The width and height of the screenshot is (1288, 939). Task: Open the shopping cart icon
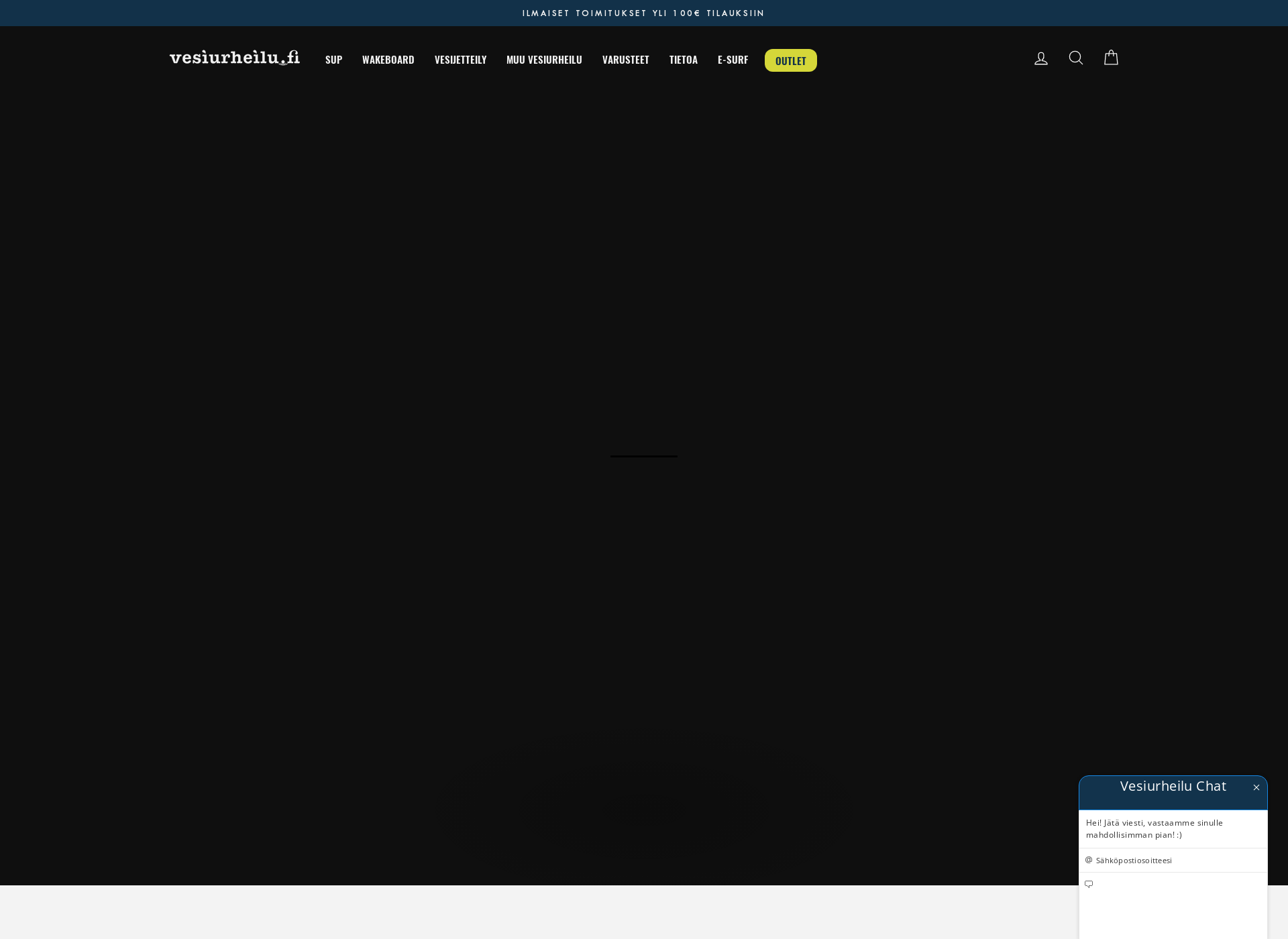tap(1111, 58)
